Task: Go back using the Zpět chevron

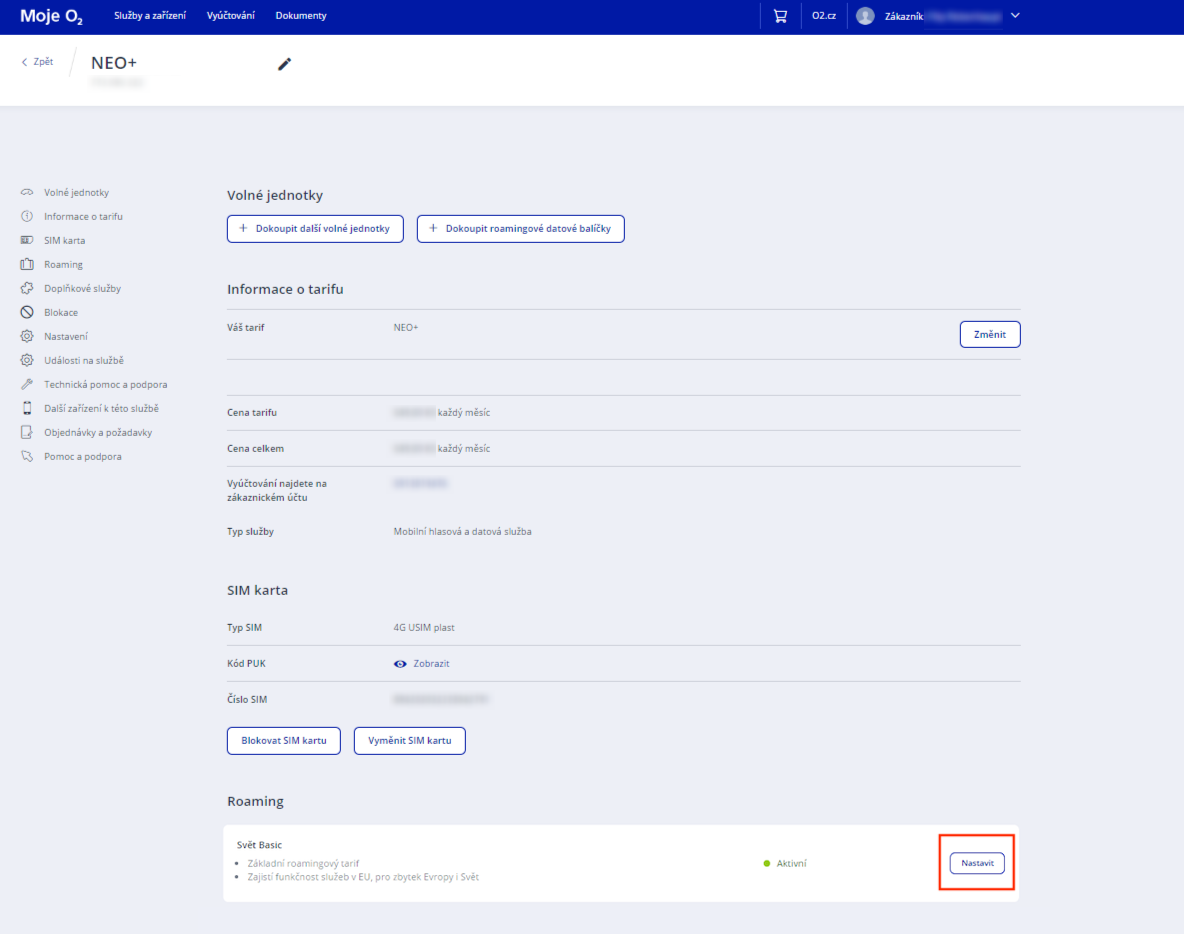Action: 25,62
